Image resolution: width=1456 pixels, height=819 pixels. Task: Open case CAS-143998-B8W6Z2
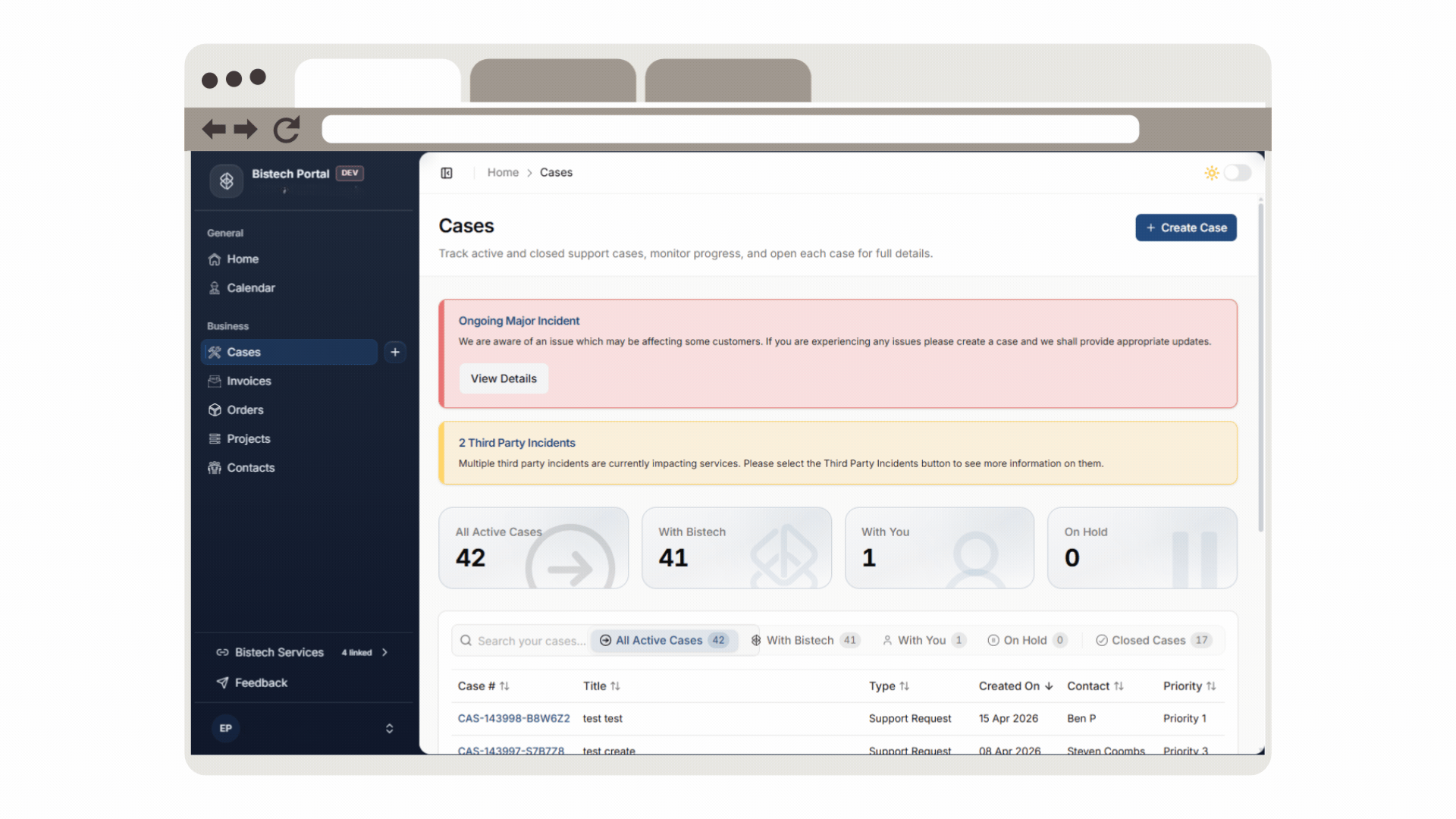pos(513,719)
